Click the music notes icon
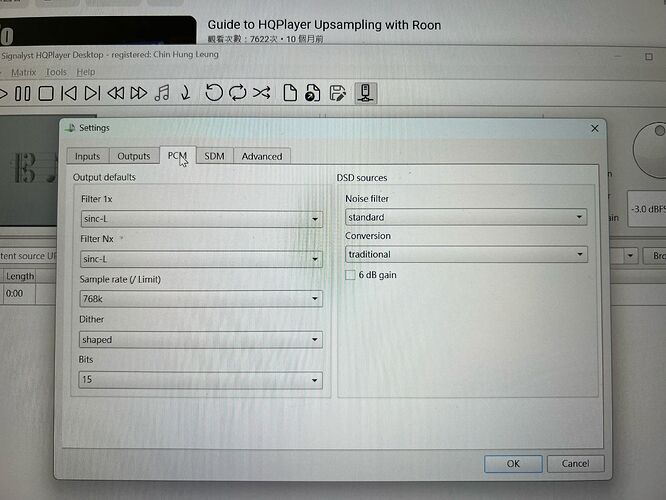 [x=162, y=93]
